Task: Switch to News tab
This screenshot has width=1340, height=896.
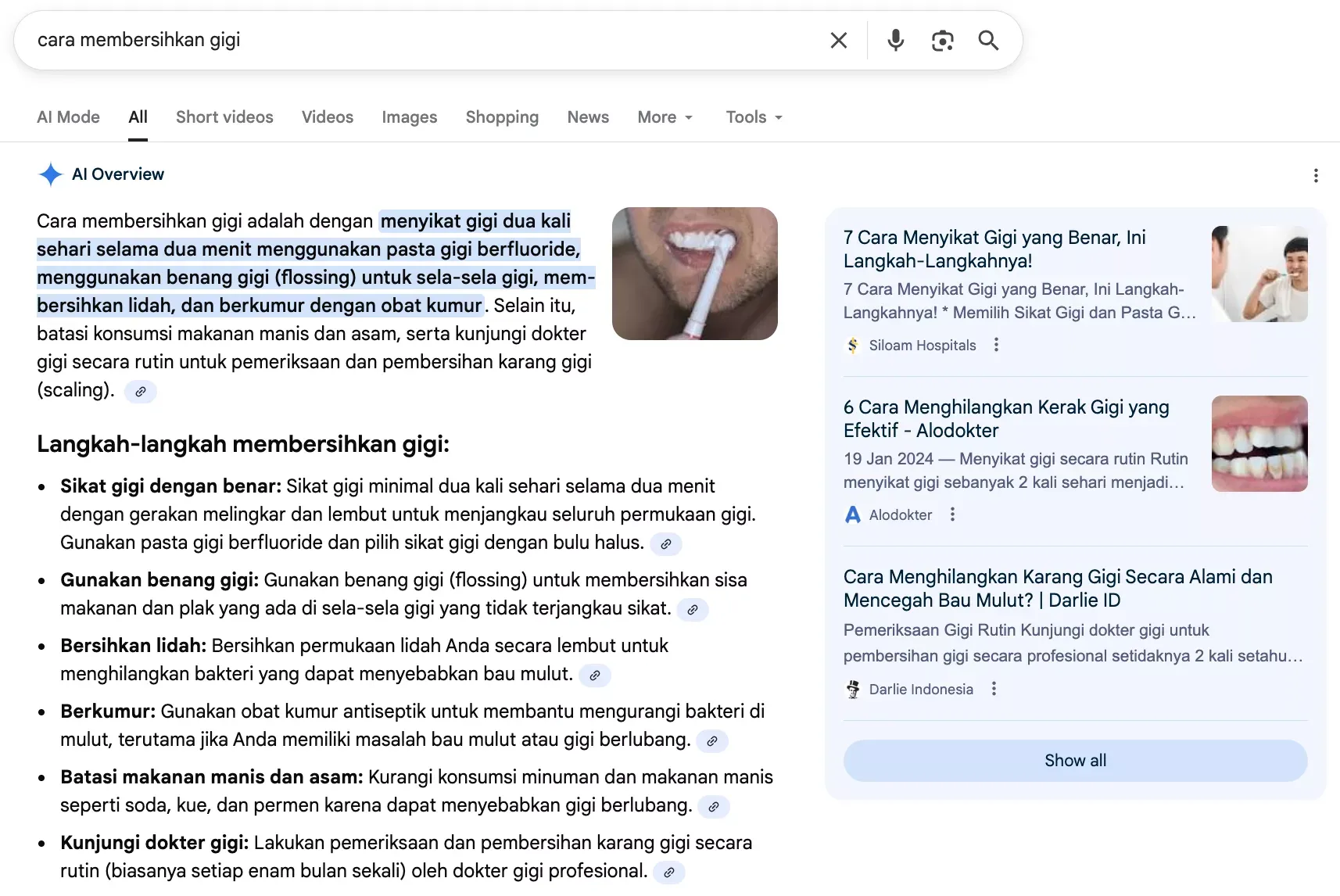Action: tap(588, 117)
